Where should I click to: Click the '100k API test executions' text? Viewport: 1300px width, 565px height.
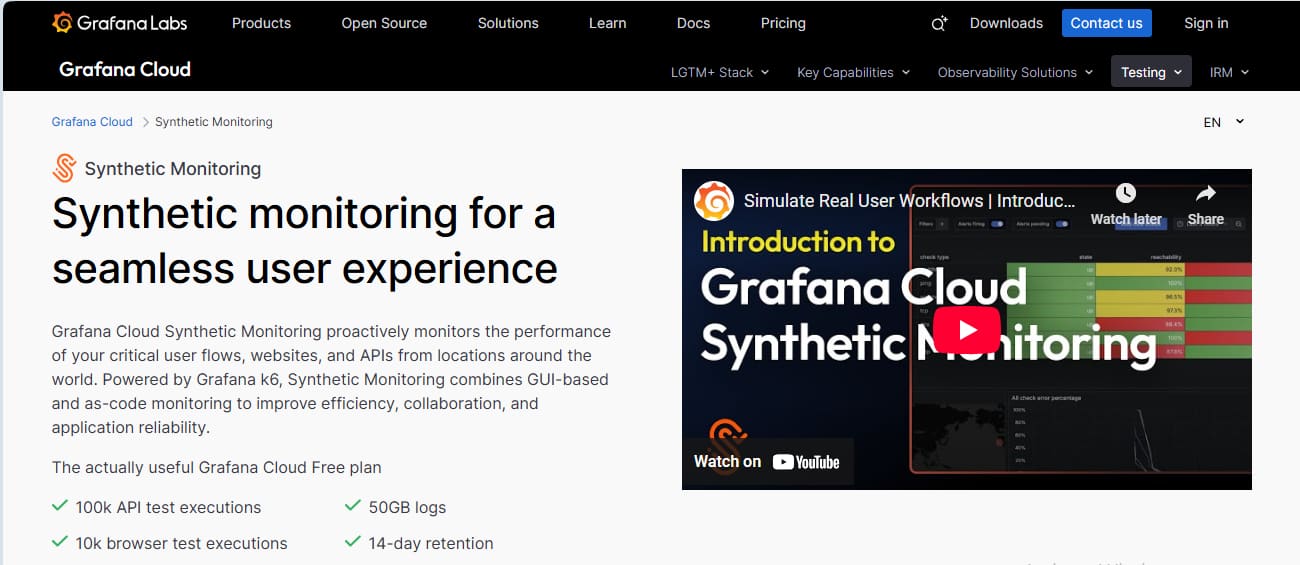pyautogui.click(x=168, y=507)
